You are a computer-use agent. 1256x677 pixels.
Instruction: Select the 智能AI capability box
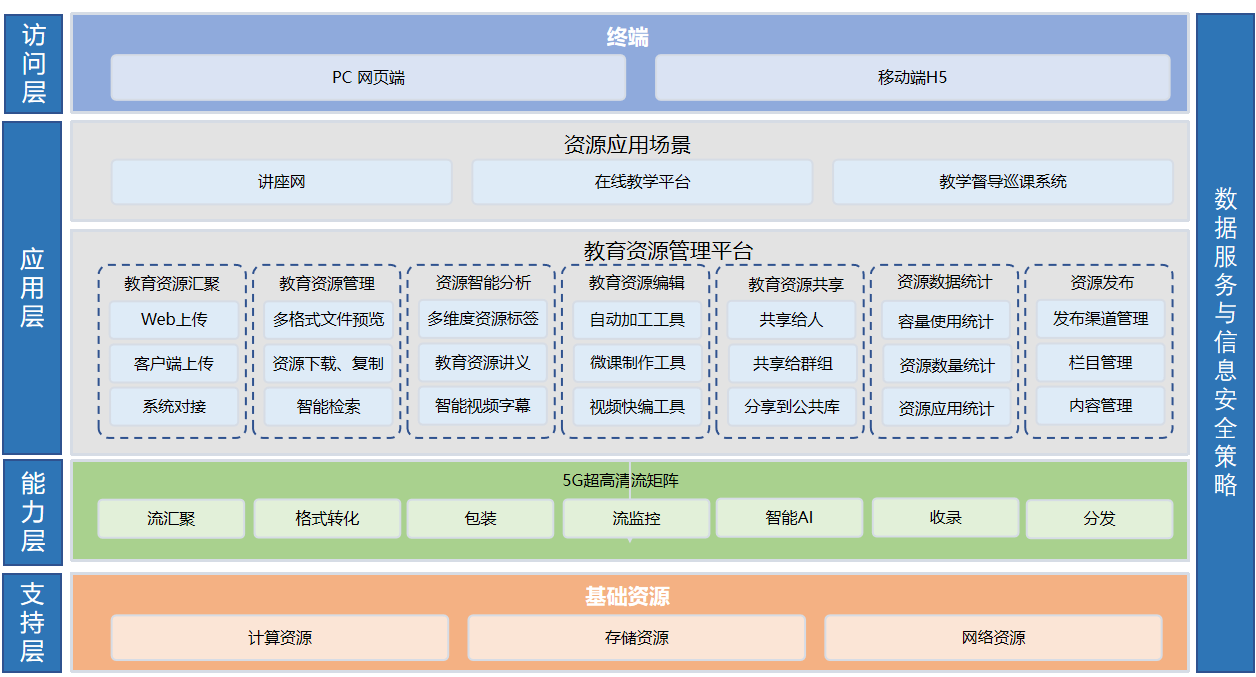coord(789,518)
